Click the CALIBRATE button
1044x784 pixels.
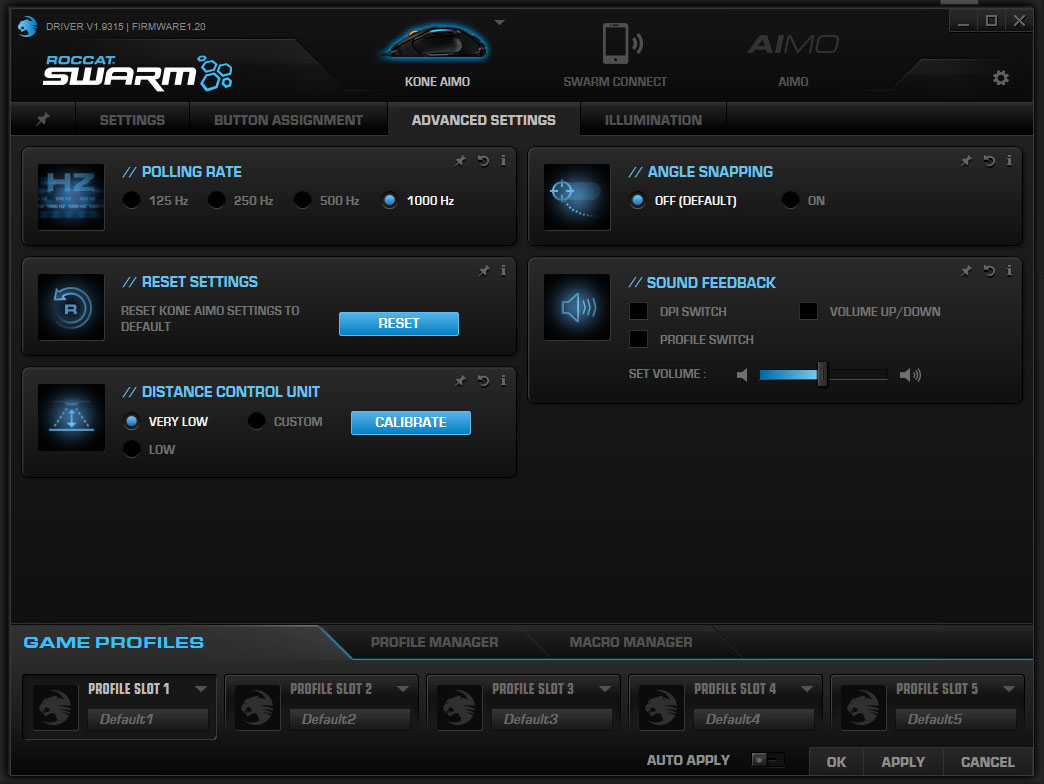pos(411,423)
